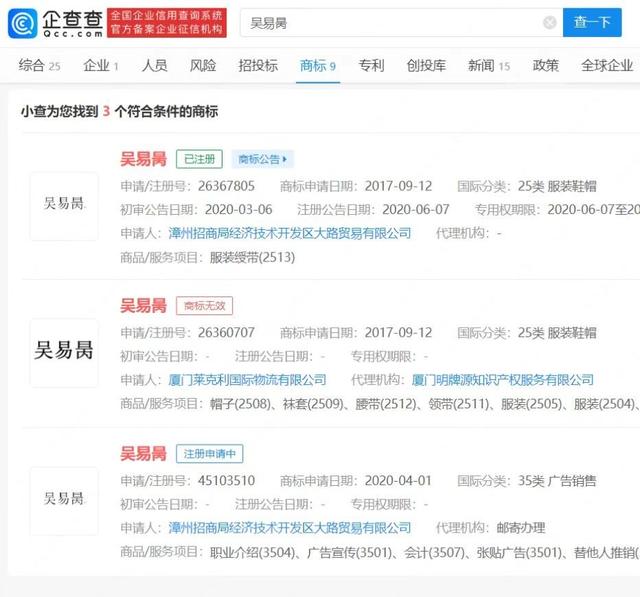
Task: Switch to the 专利 tab
Action: (x=371, y=66)
